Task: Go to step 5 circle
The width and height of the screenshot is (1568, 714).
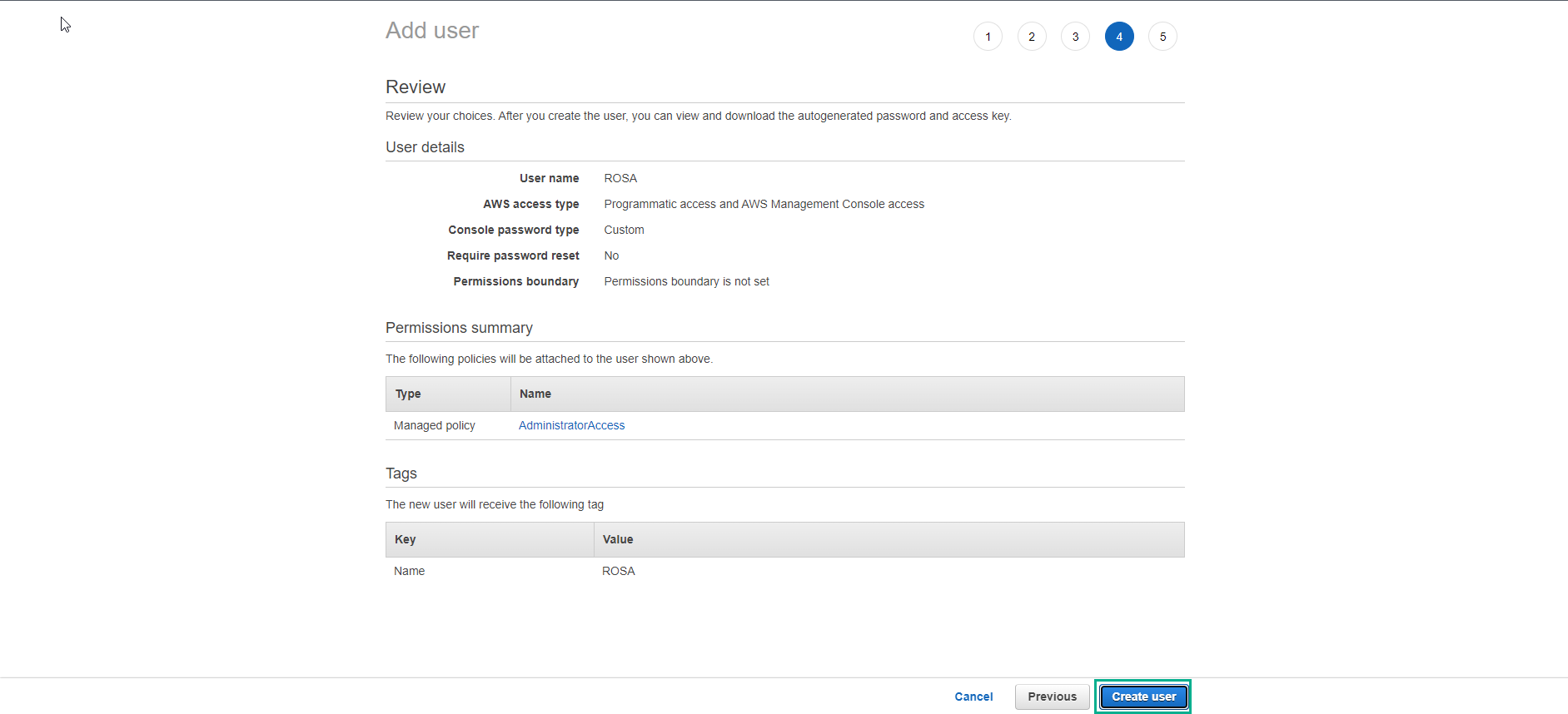Action: [1162, 37]
